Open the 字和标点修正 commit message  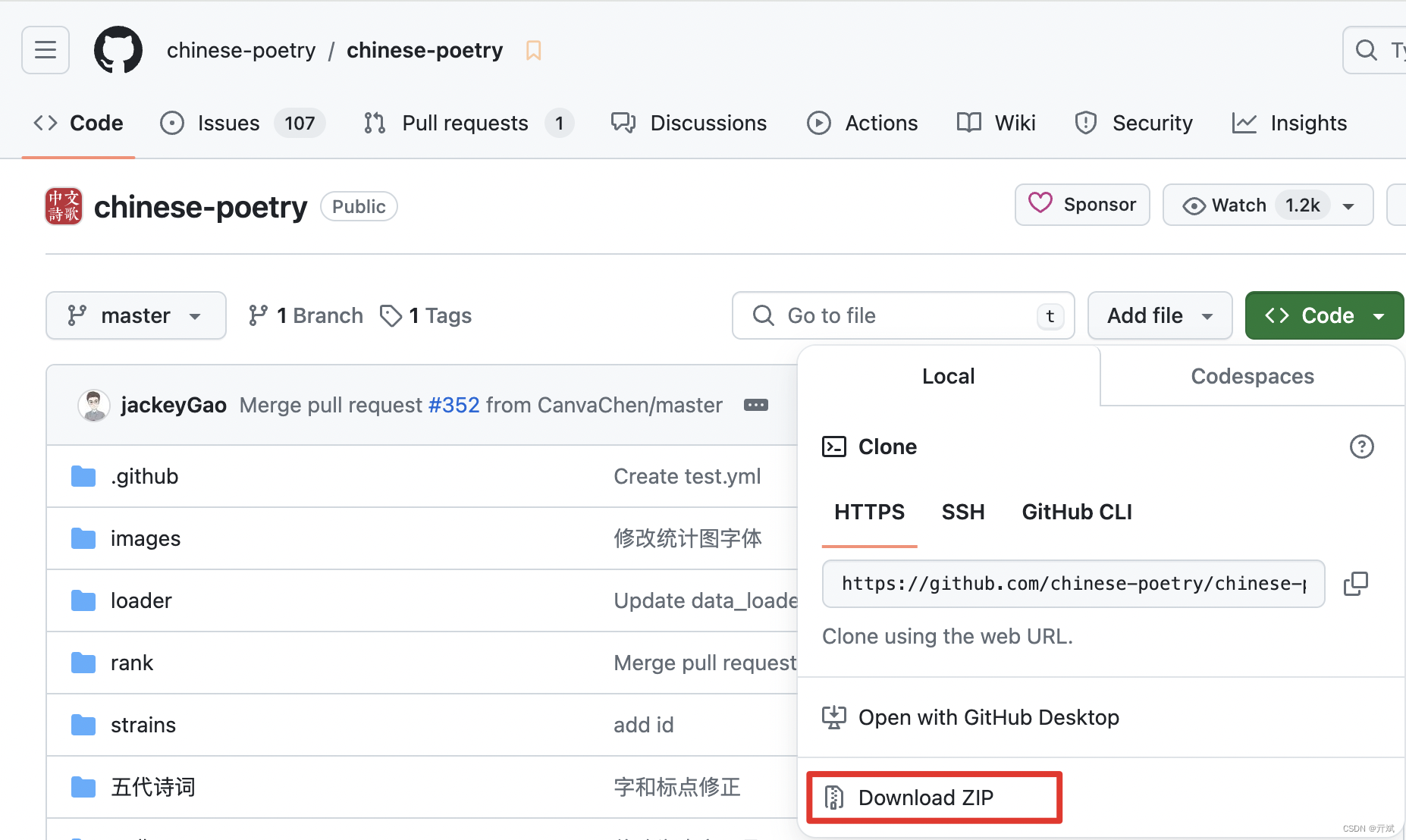677,787
